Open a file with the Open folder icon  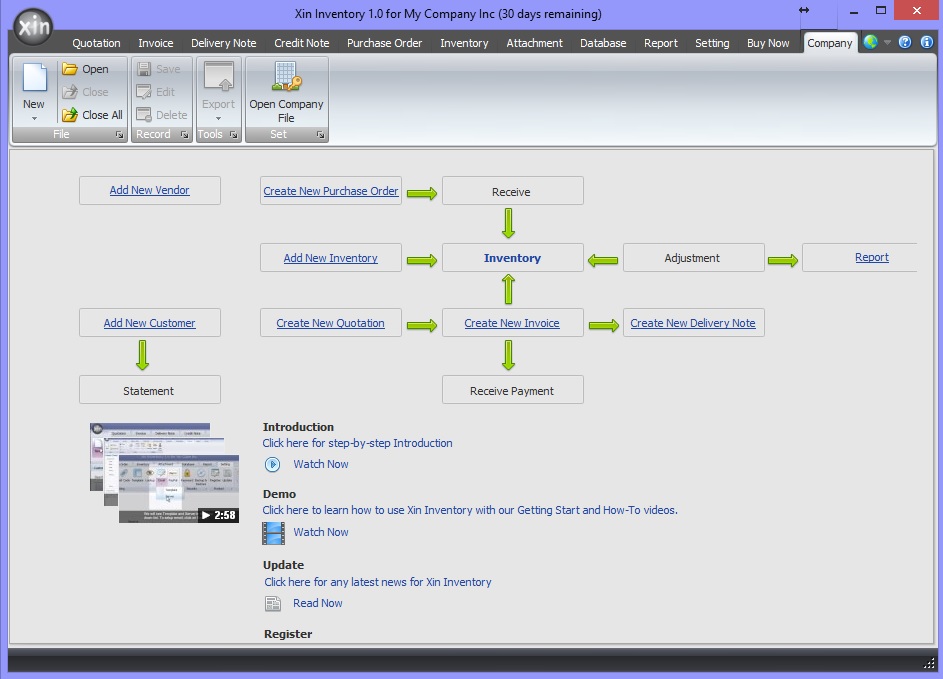[x=70, y=69]
